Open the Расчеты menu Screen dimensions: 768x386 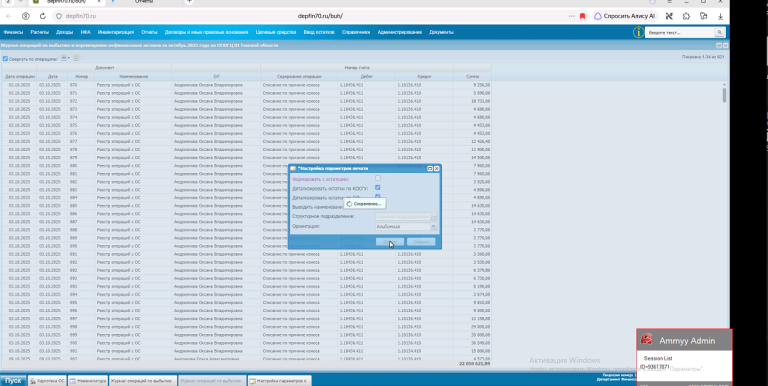click(40, 32)
